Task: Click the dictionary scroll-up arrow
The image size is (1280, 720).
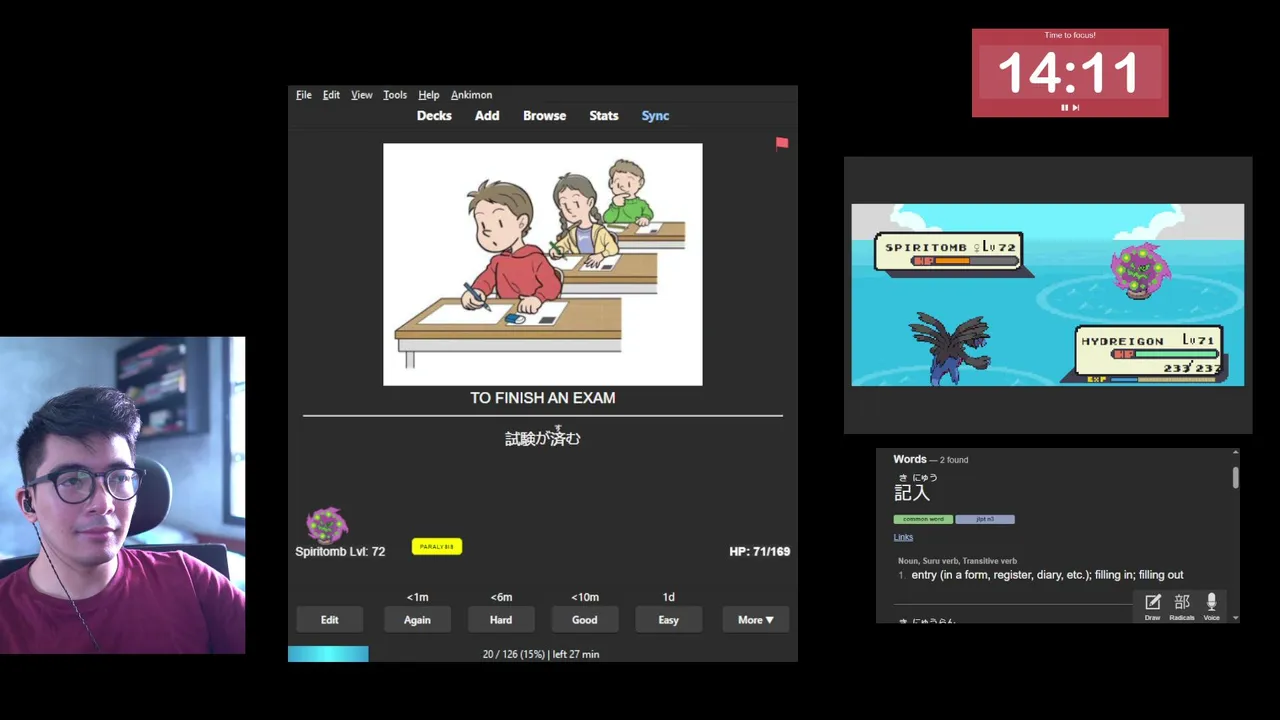Action: click(1236, 454)
